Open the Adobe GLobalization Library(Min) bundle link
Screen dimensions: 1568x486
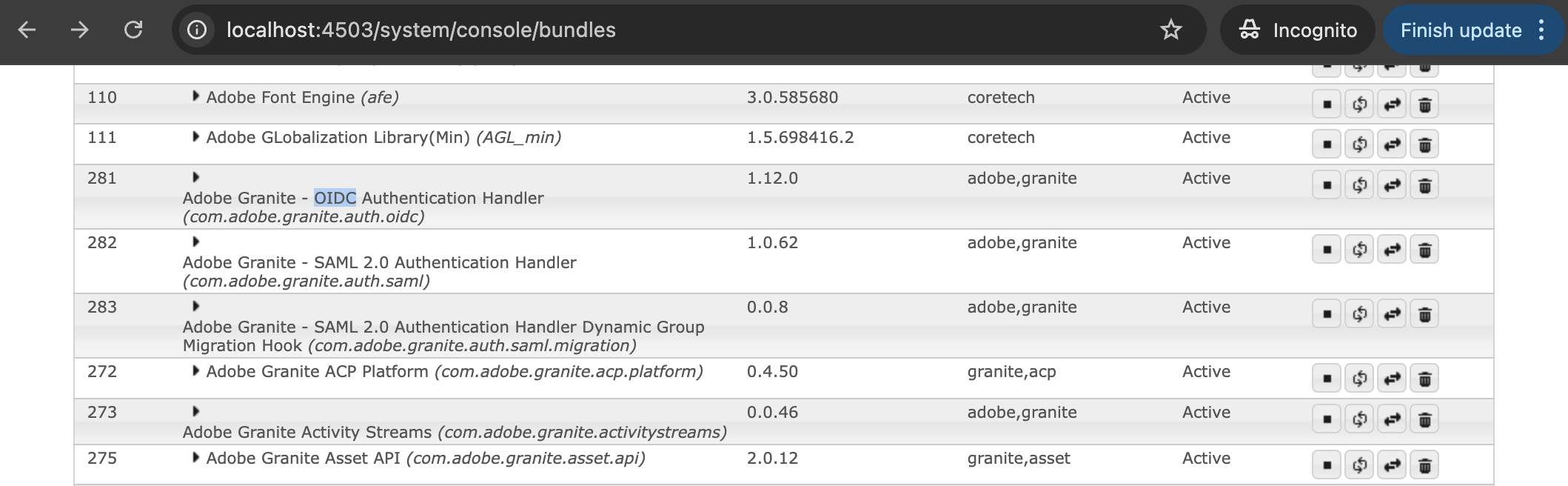(338, 138)
